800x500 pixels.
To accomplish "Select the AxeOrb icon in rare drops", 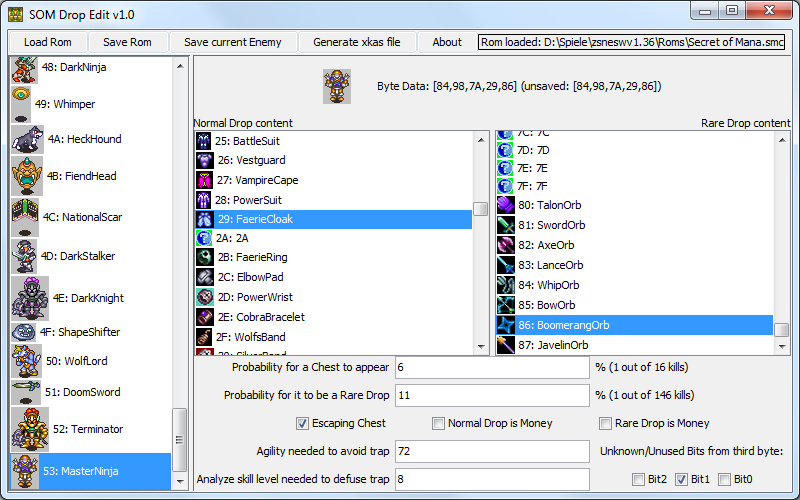I will 506,245.
